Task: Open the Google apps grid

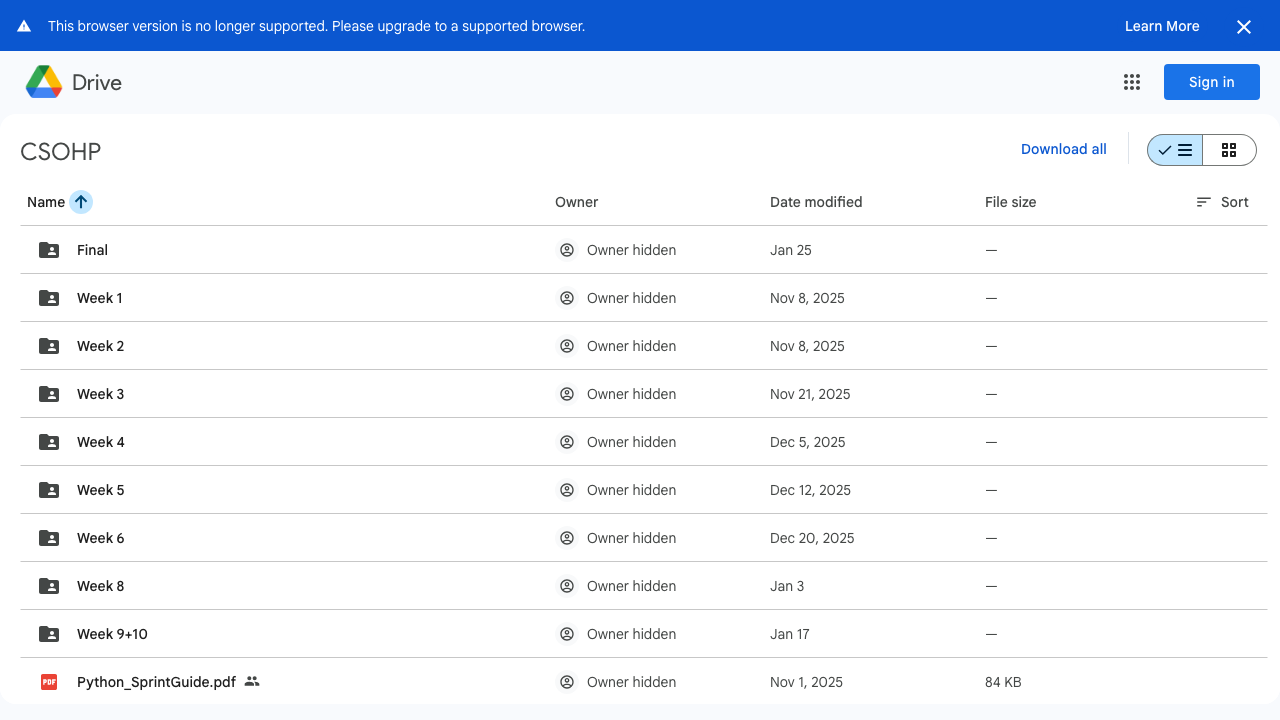Action: click(1132, 82)
